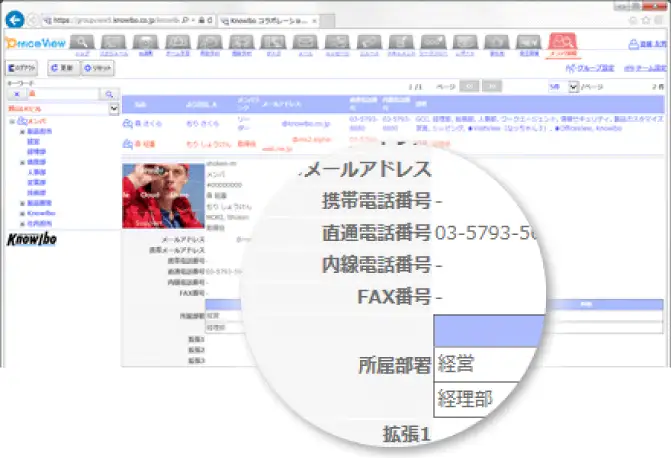
Task: Click the member icon in the red selected row
Action: (x=127, y=144)
